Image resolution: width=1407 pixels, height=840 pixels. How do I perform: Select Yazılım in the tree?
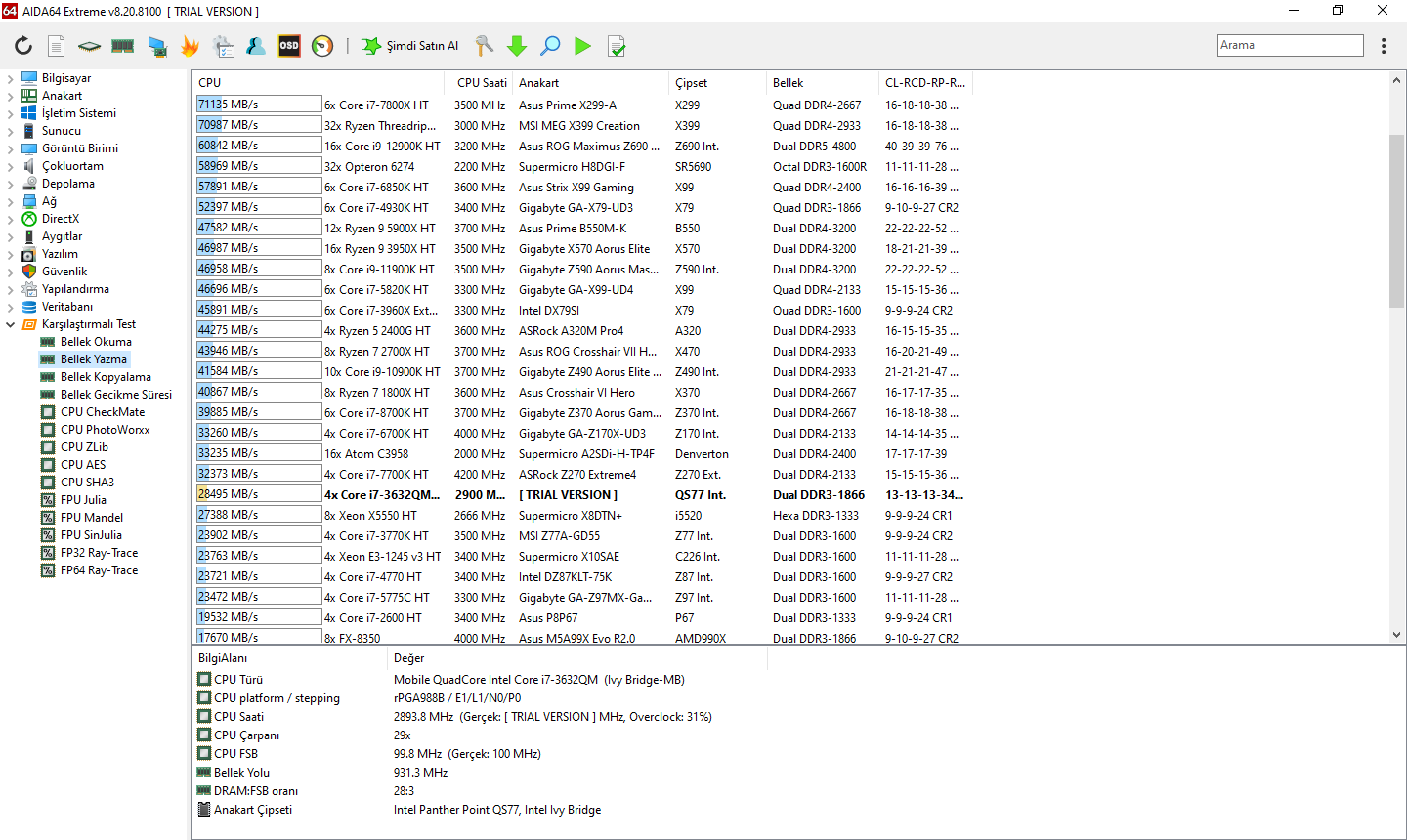(60, 254)
